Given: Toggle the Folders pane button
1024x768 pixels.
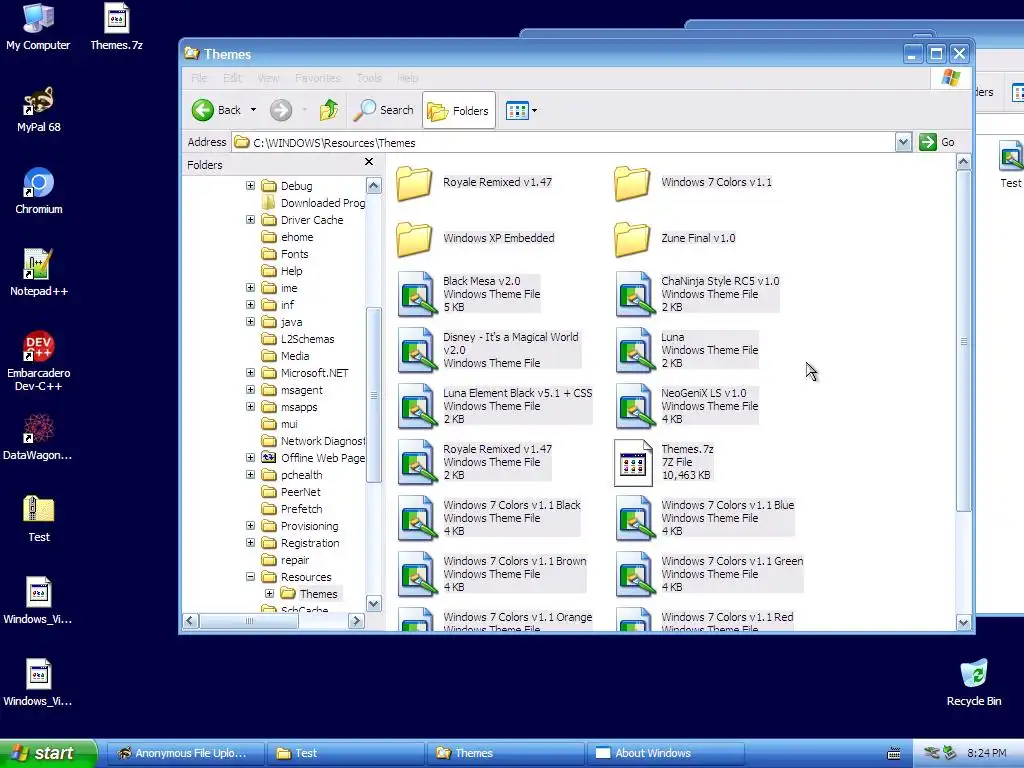Looking at the screenshot, I should point(458,110).
